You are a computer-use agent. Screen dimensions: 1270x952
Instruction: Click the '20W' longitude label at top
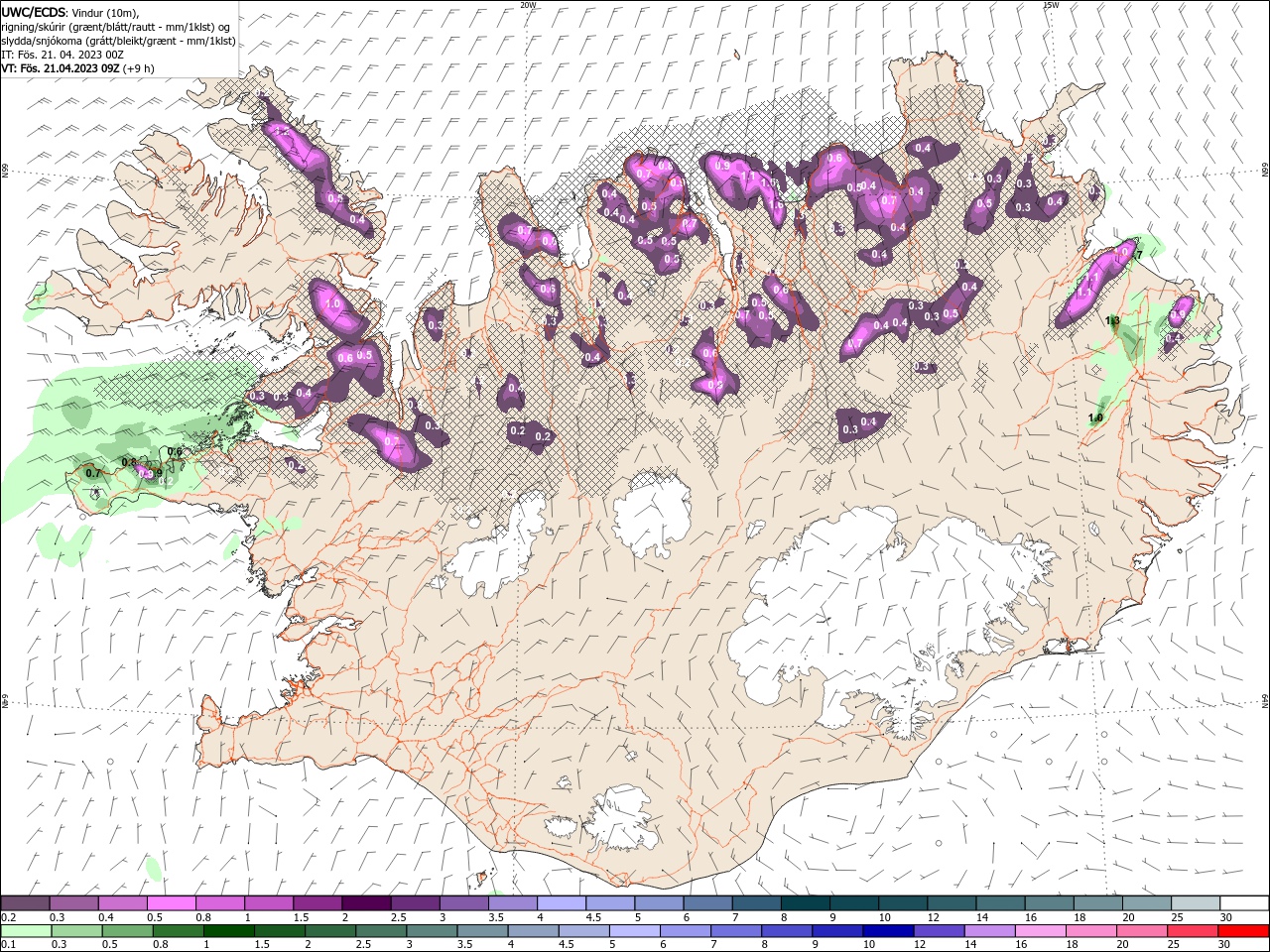529,5
